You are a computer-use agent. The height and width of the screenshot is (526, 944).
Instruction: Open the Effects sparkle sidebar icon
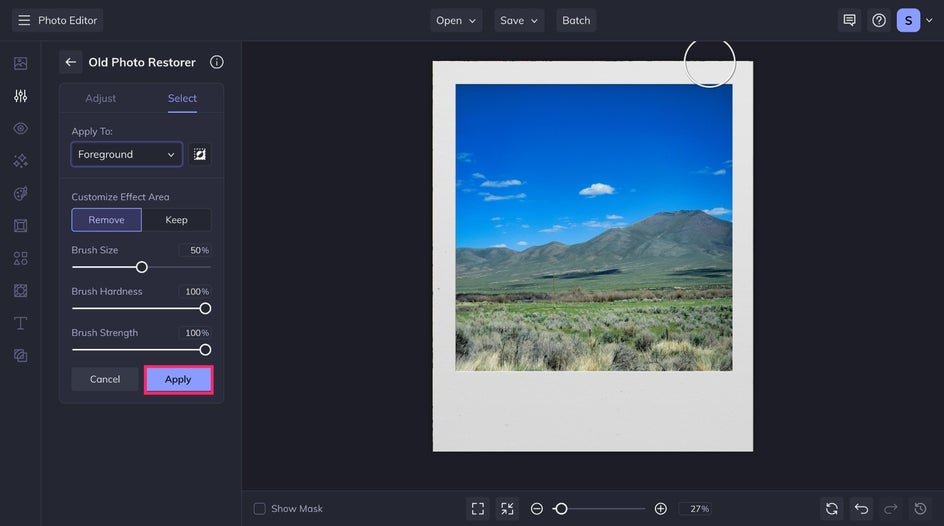click(x=20, y=161)
